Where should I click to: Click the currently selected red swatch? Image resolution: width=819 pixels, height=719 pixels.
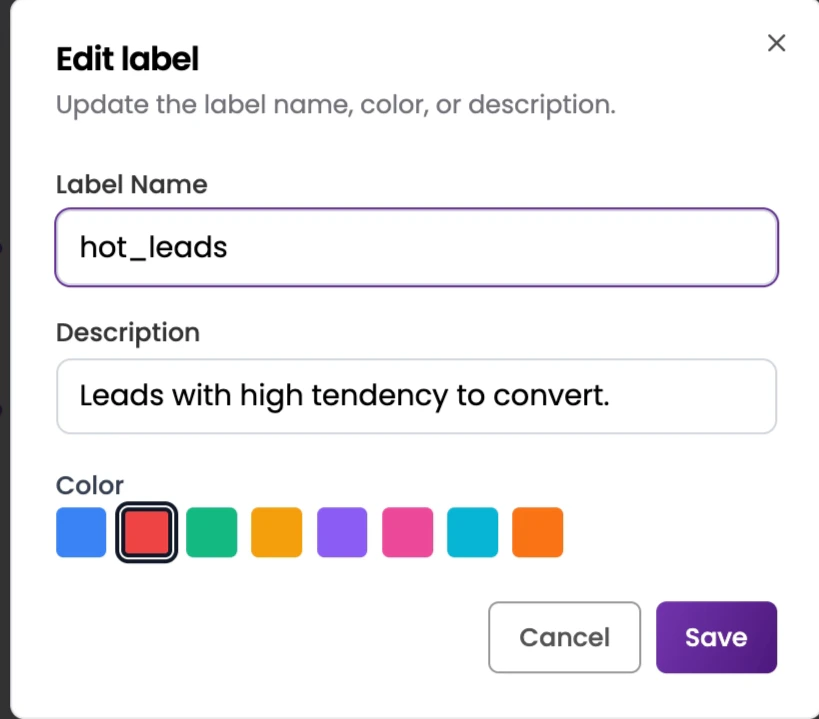point(146,532)
